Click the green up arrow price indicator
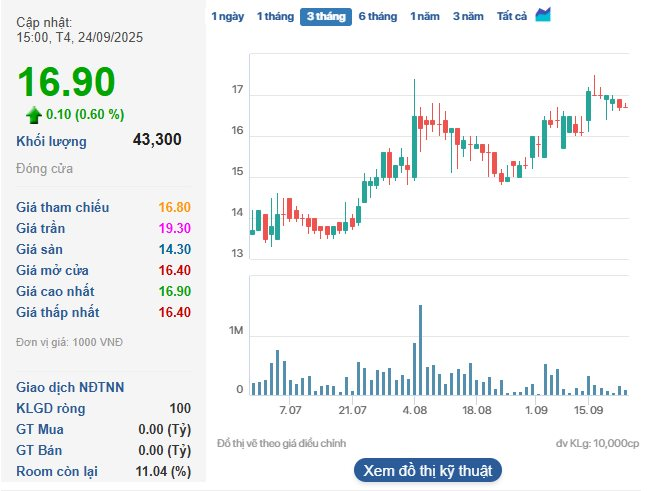The width and height of the screenshot is (662, 491). 34,114
